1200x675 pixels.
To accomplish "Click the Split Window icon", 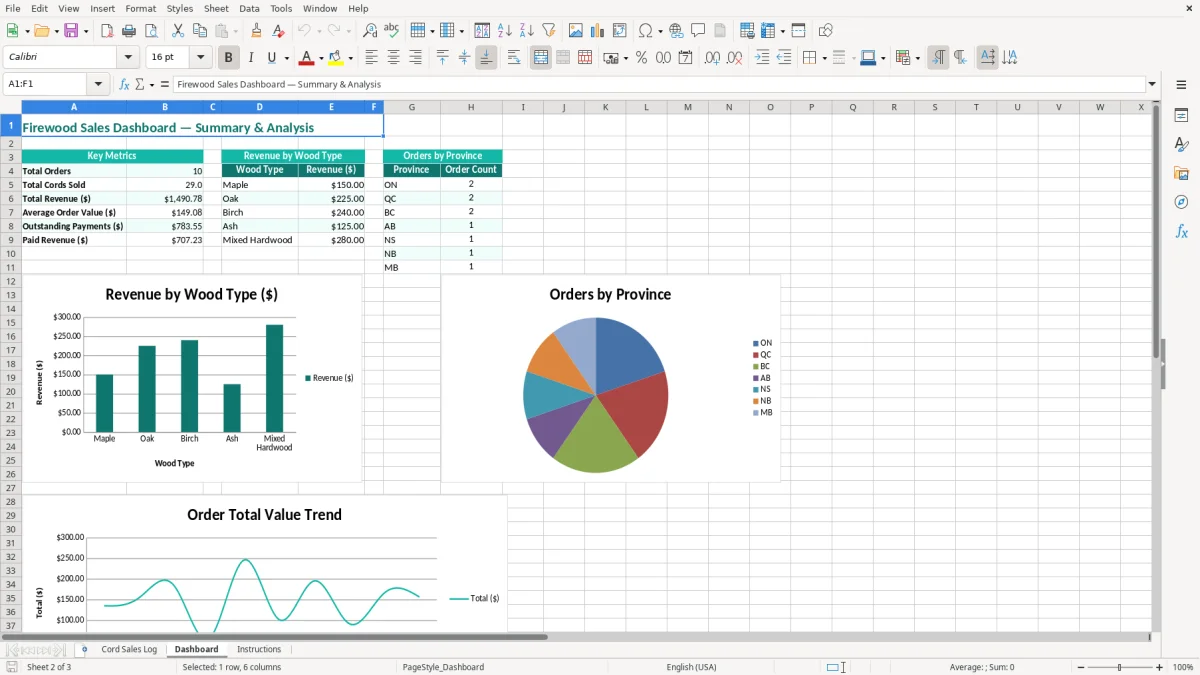I will click(x=799, y=31).
